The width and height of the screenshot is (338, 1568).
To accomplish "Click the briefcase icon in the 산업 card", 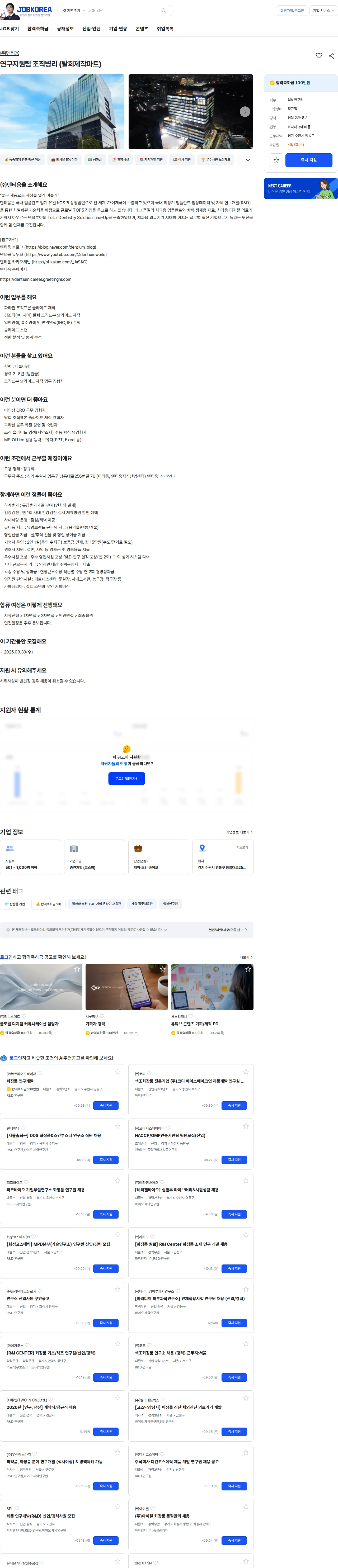I will pos(138,848).
